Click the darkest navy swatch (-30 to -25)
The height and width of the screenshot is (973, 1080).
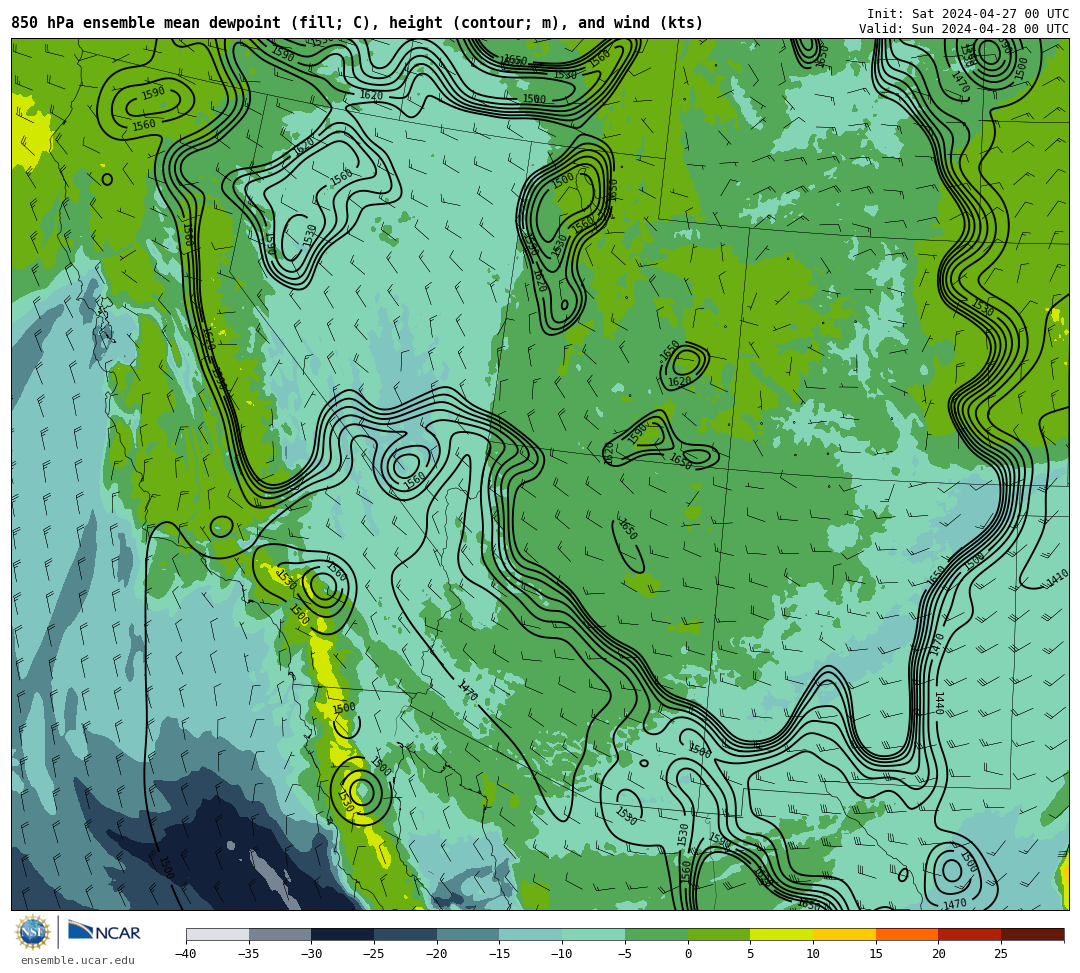pos(343,934)
